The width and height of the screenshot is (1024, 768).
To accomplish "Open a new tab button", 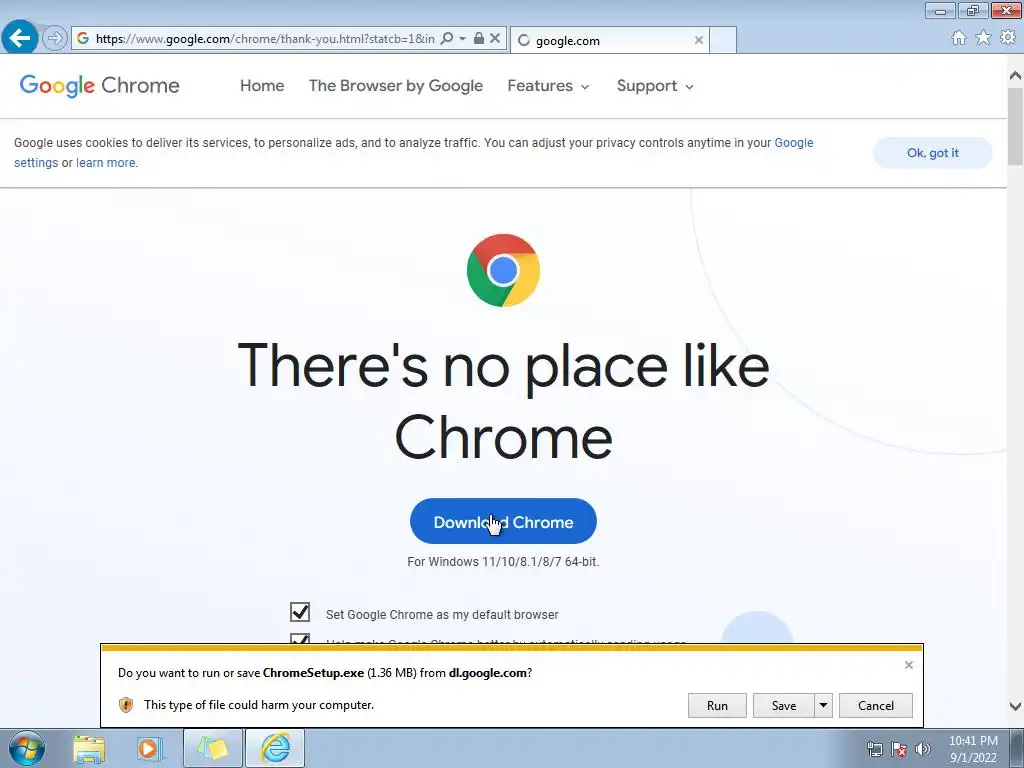I will click(723, 40).
